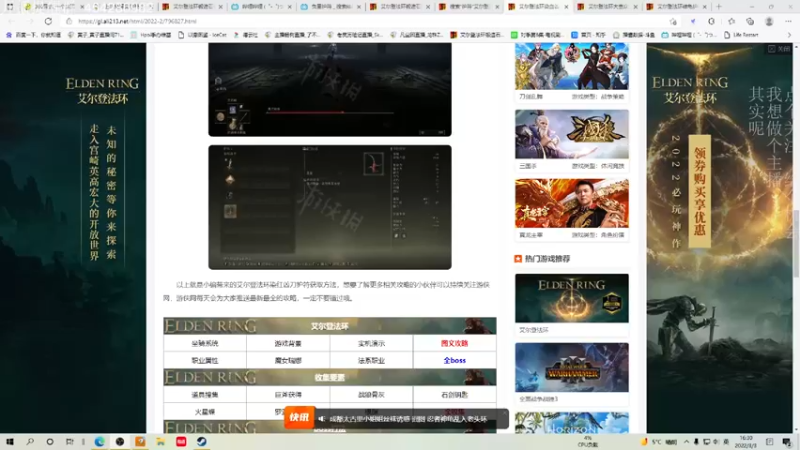Screen dimensions: 800x450
Task: Open the red app icon on taskbar
Action: tap(181, 442)
